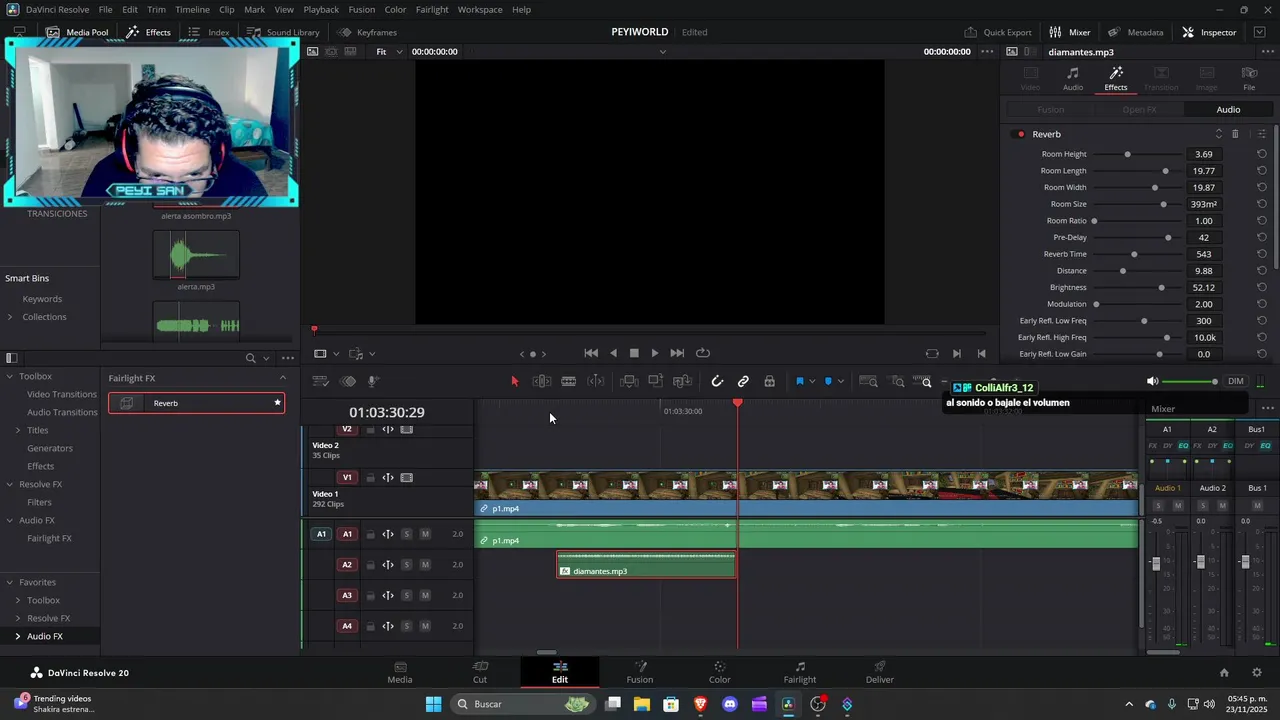Screen dimensions: 1280x720
Task: Delete Reverb effect with trash icon
Action: (1235, 134)
